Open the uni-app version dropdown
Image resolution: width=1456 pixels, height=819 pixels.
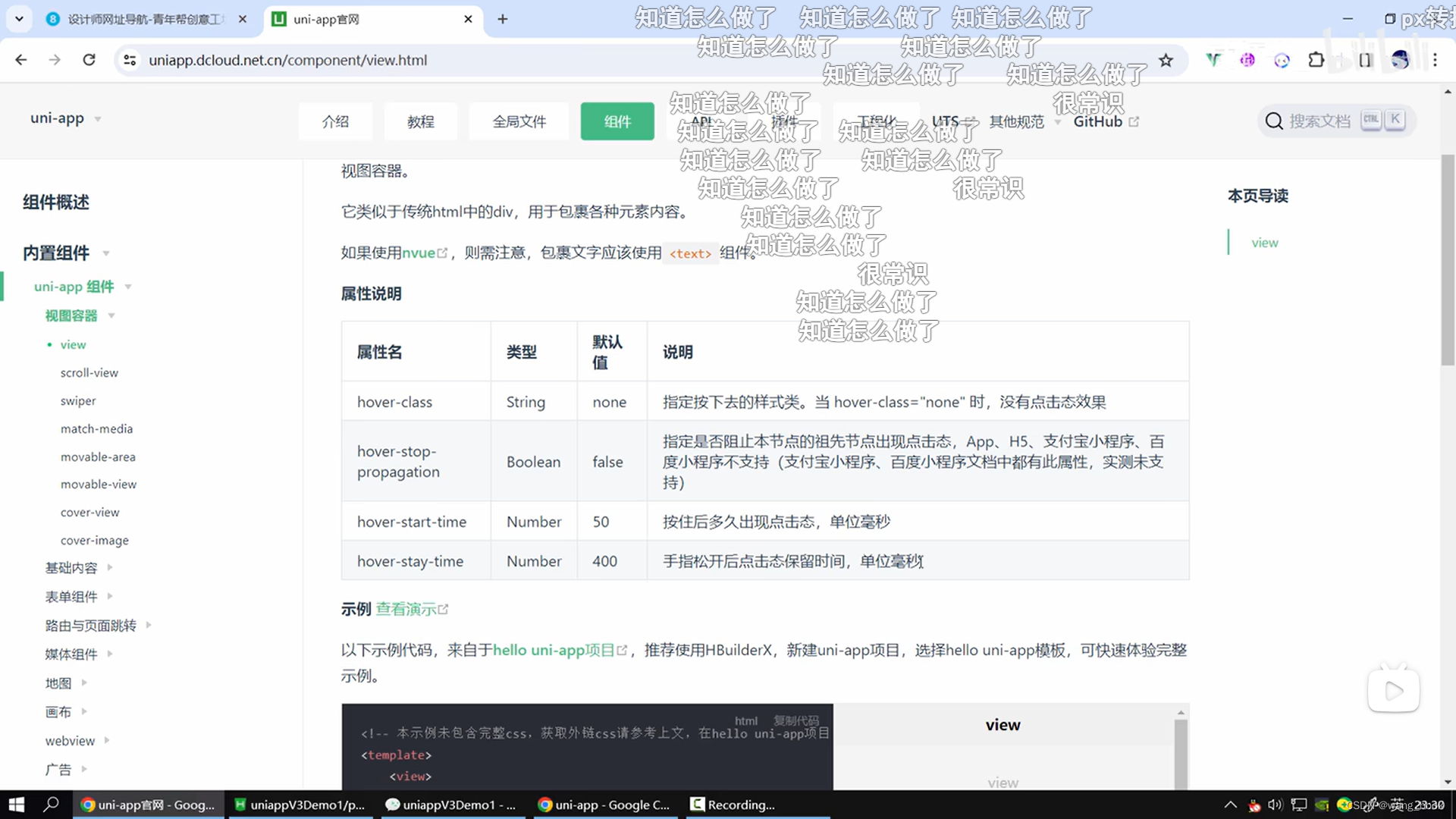pyautogui.click(x=66, y=118)
